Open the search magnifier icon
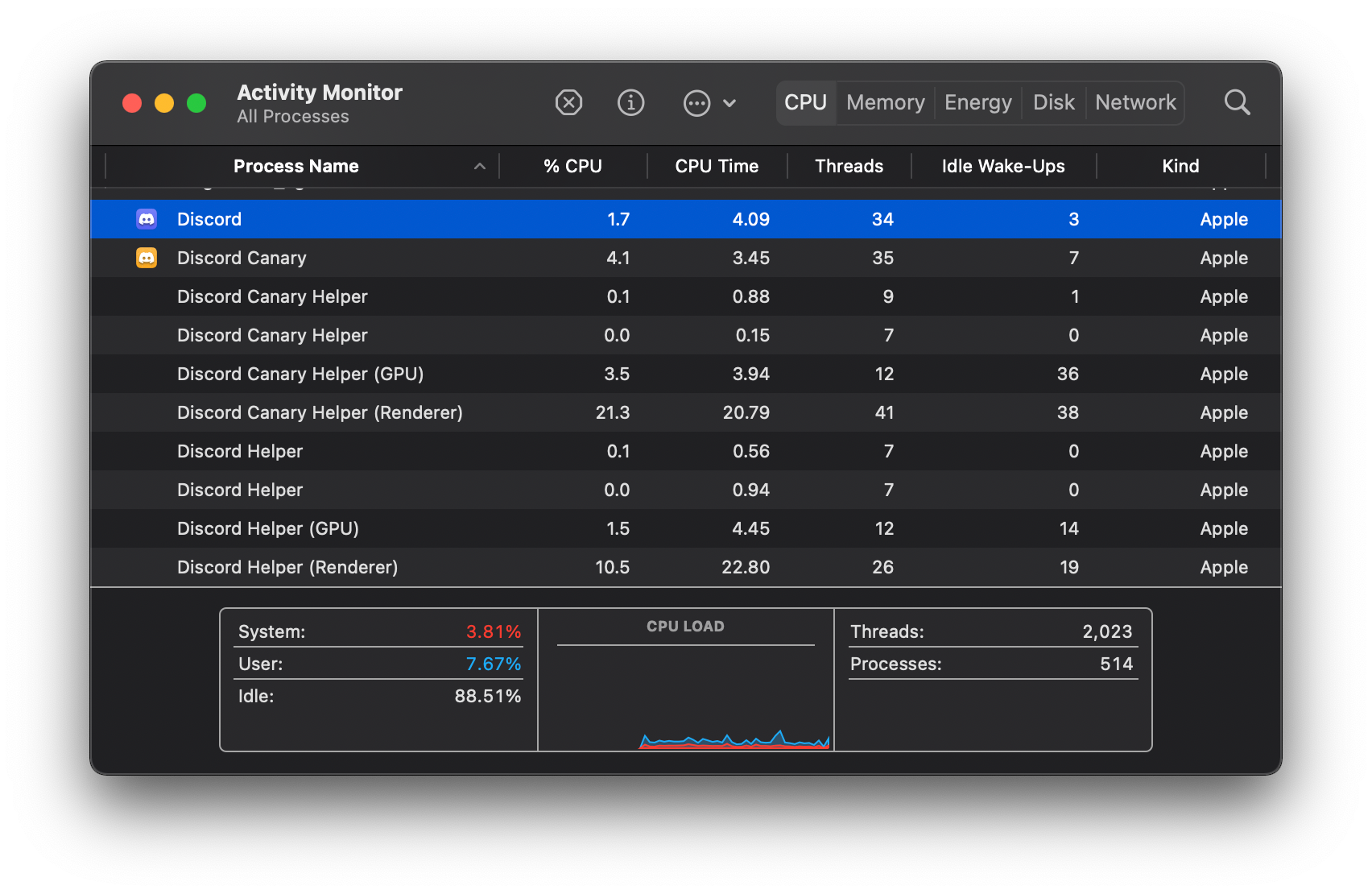This screenshot has width=1372, height=894. [x=1237, y=102]
